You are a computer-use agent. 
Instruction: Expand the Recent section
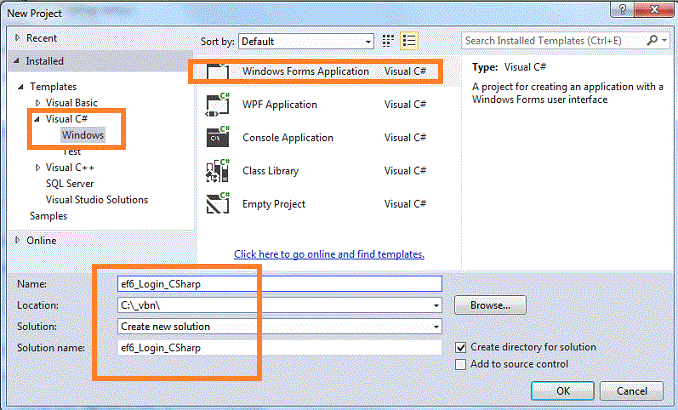pyautogui.click(x=17, y=38)
